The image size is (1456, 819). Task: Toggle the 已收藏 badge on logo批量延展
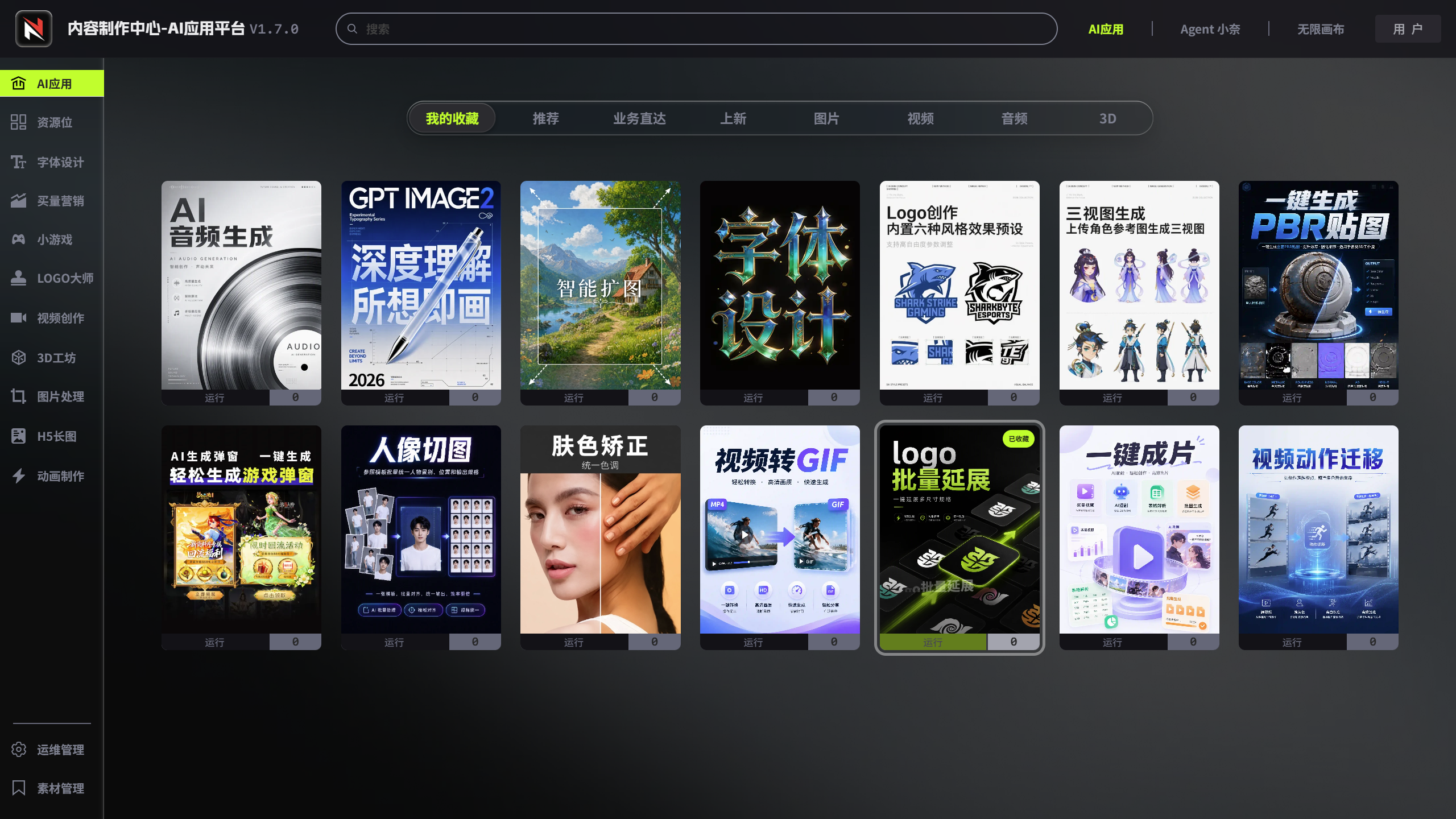(1018, 439)
